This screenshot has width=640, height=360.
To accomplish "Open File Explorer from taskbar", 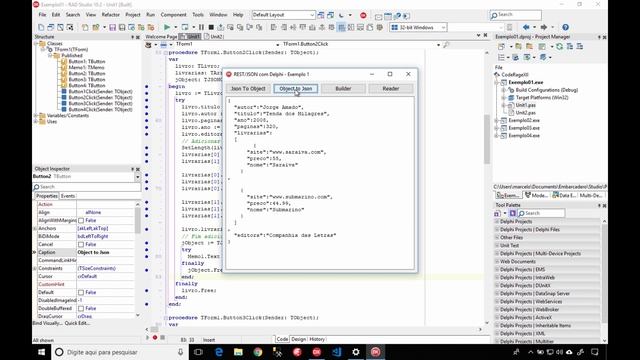I will (238, 352).
